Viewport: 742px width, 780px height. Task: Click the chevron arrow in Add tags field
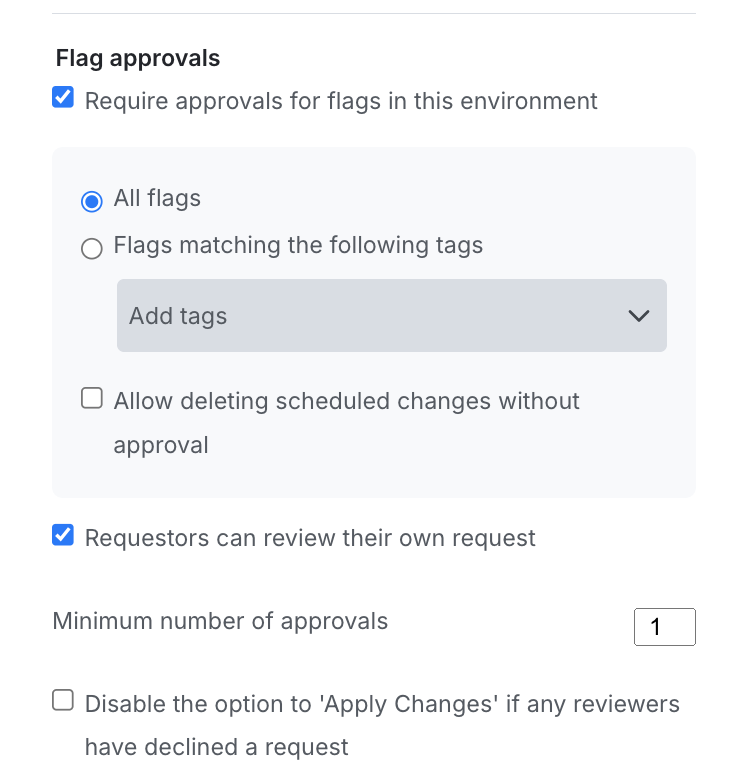638,316
